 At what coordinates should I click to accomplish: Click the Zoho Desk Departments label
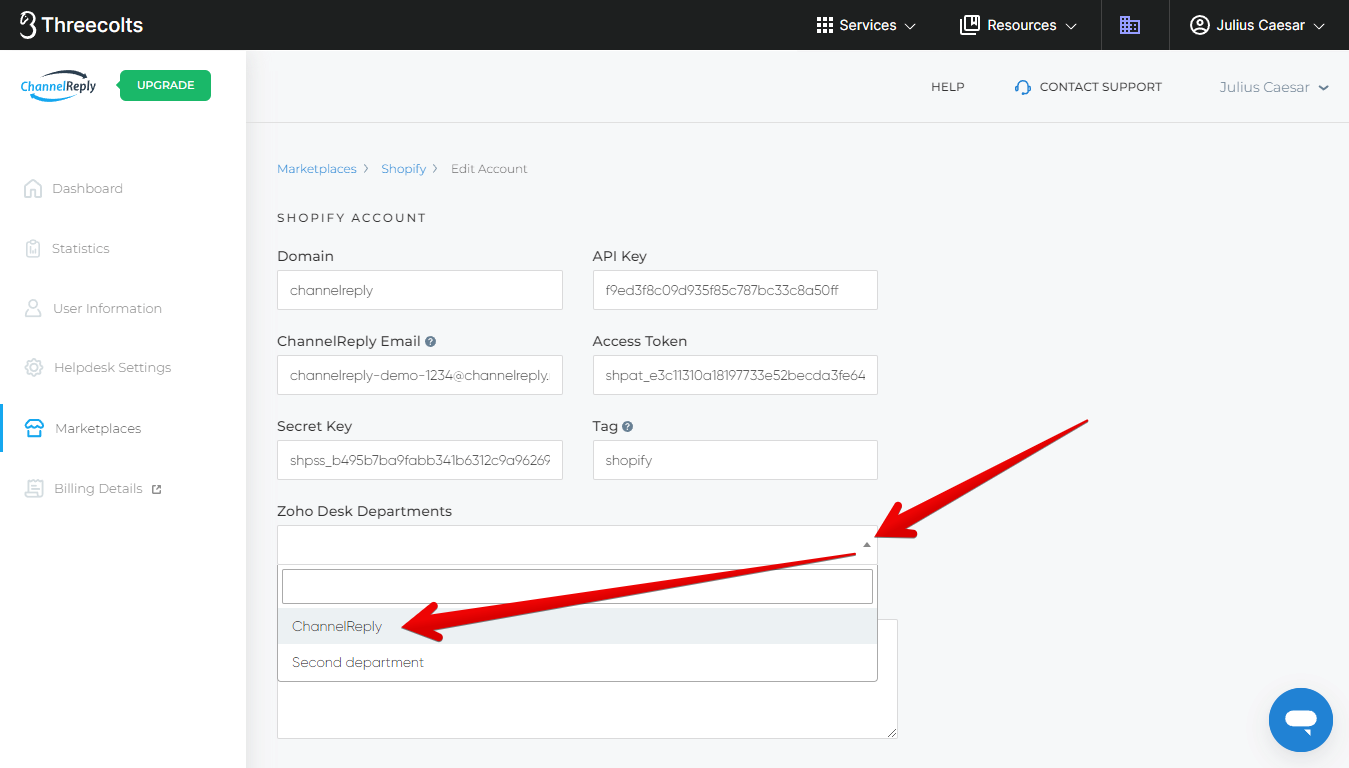[x=364, y=511]
